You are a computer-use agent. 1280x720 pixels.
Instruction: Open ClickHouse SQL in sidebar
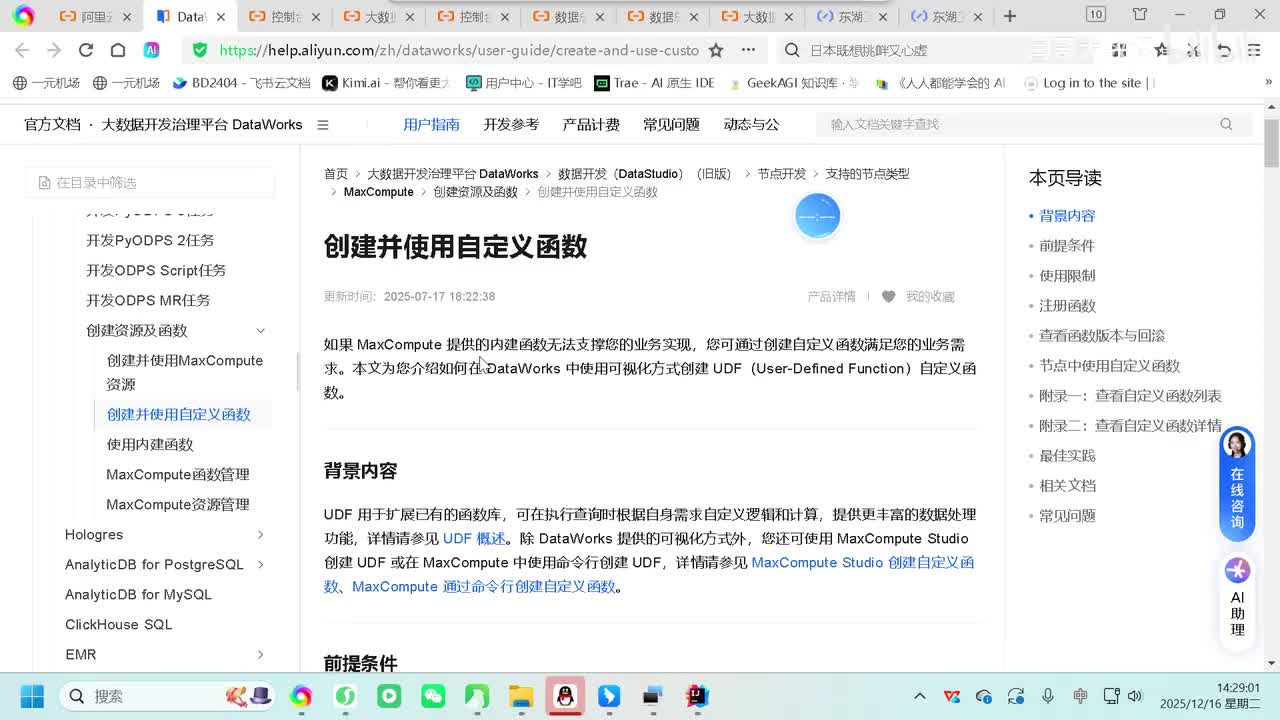tap(118, 624)
